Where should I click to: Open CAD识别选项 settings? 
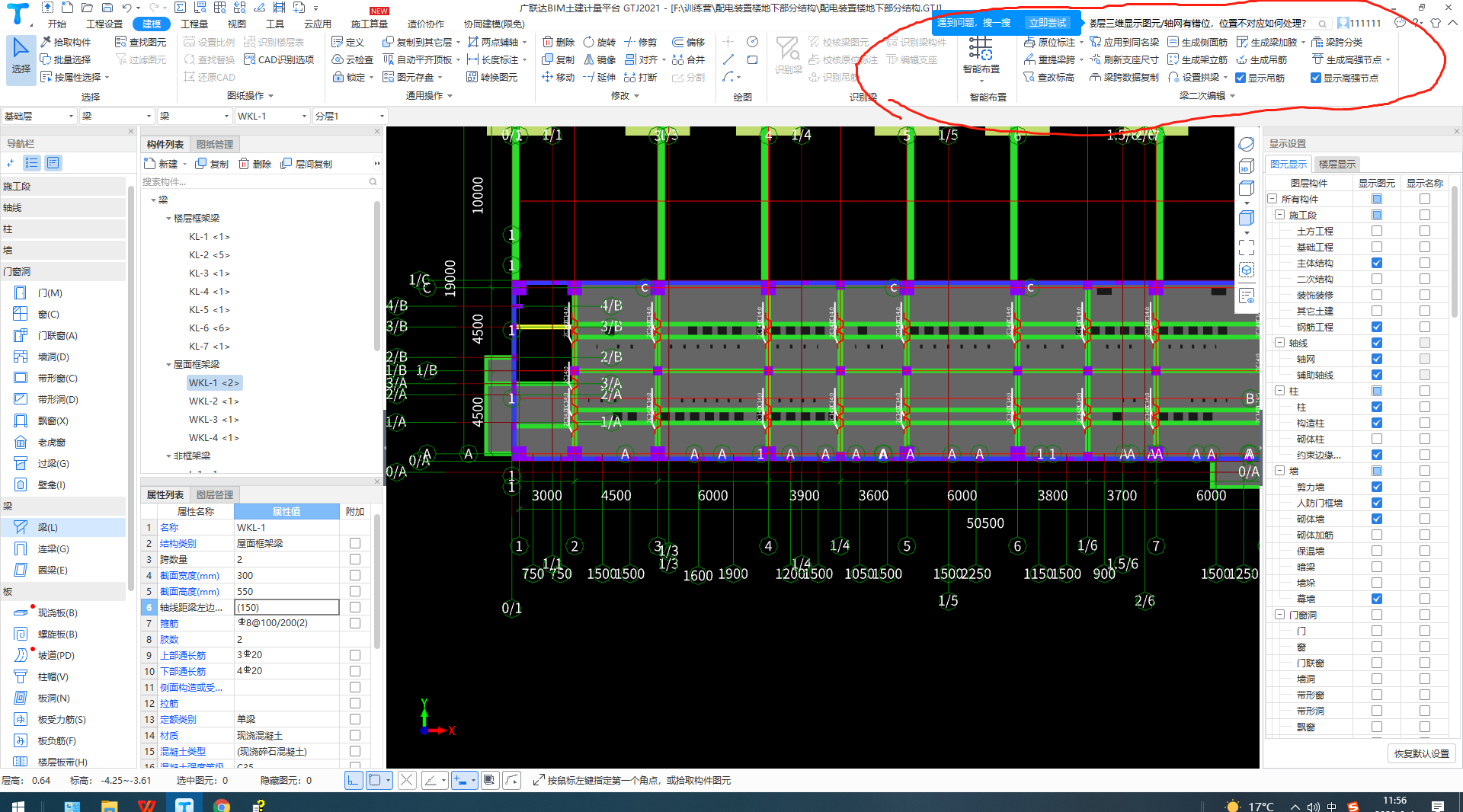(x=279, y=59)
